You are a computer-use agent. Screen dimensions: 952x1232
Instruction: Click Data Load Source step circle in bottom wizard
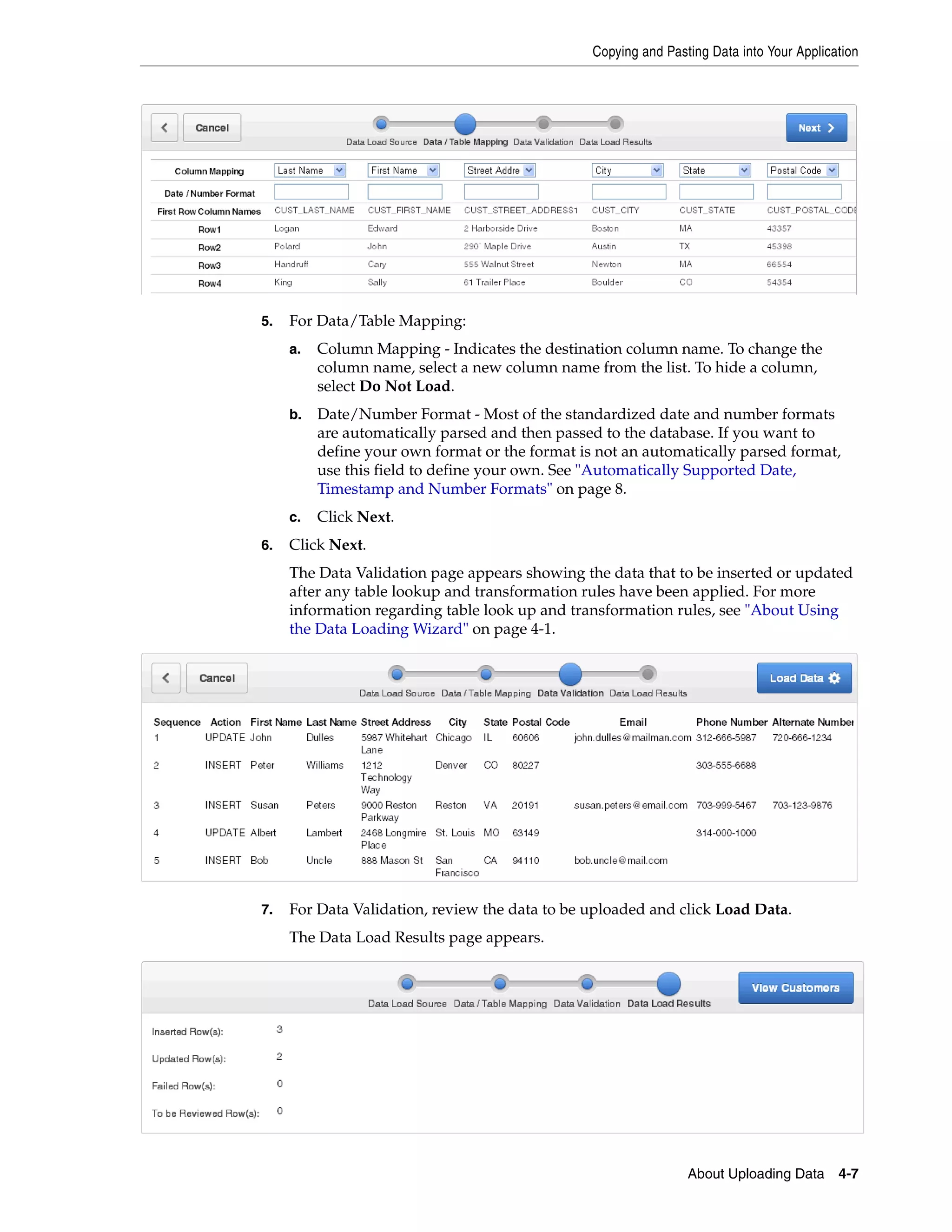point(407,983)
